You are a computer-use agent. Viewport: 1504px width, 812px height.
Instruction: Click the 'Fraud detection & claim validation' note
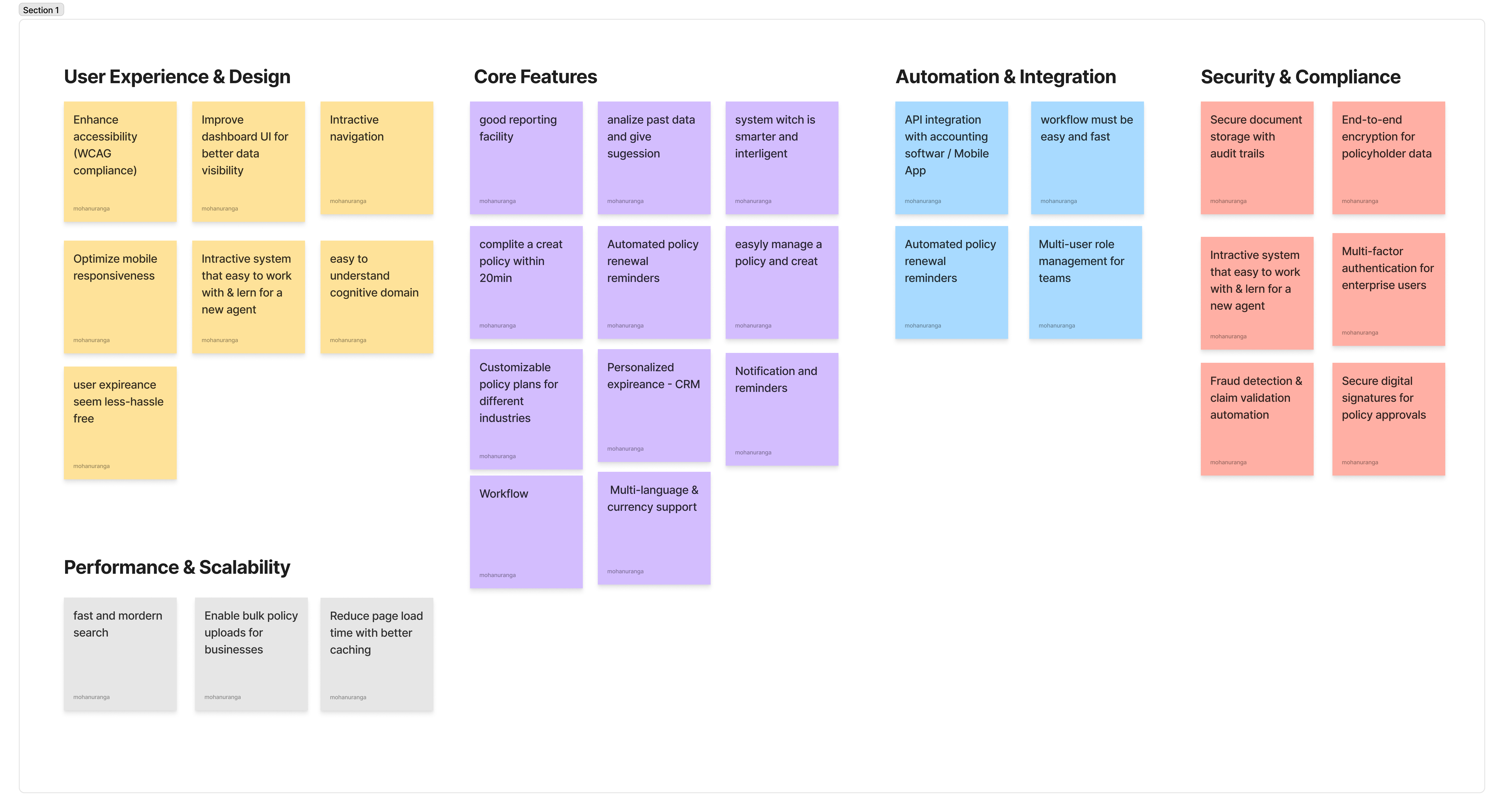tap(1257, 418)
